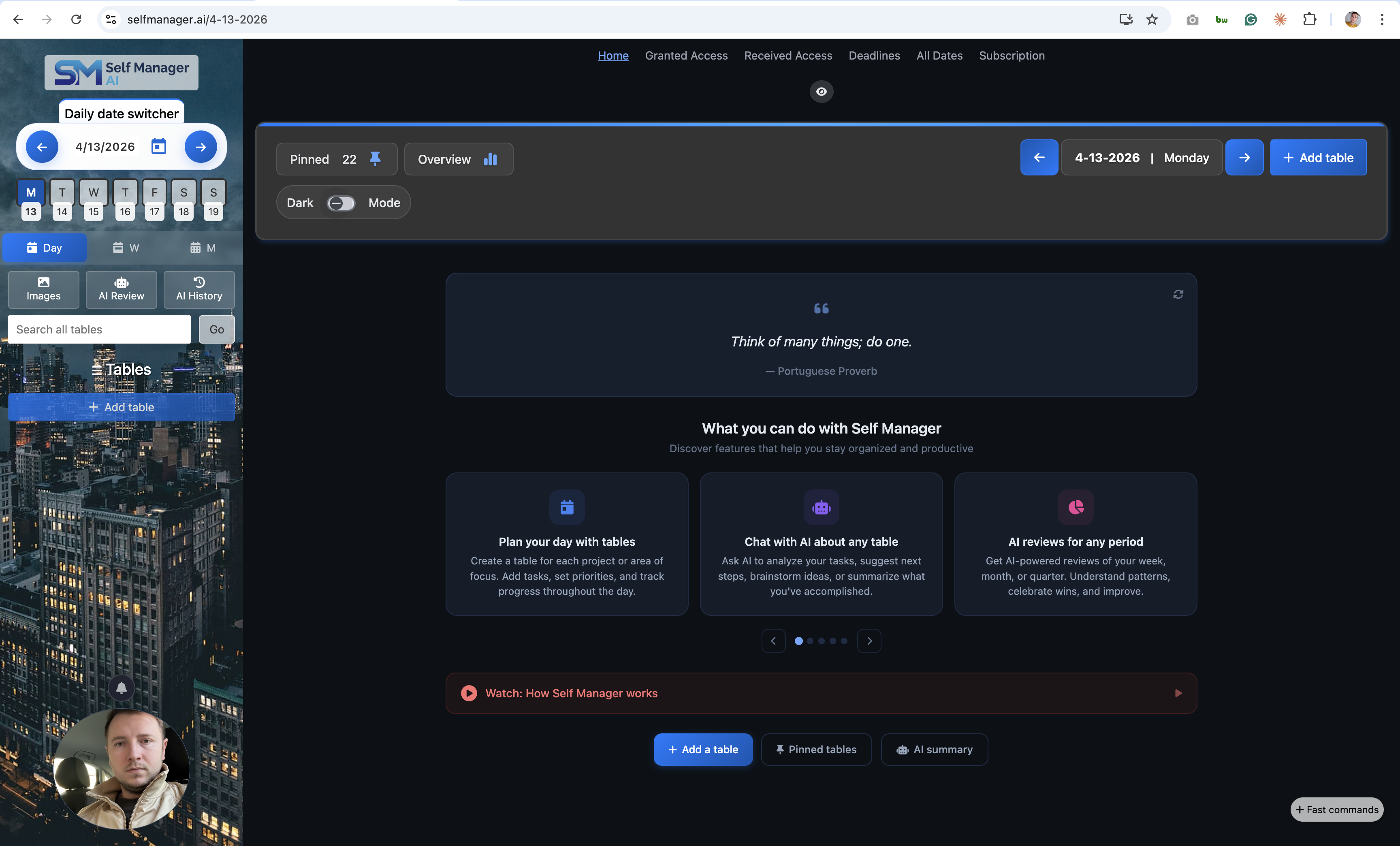
Task: Click the browser address bar URL
Action: (196, 19)
